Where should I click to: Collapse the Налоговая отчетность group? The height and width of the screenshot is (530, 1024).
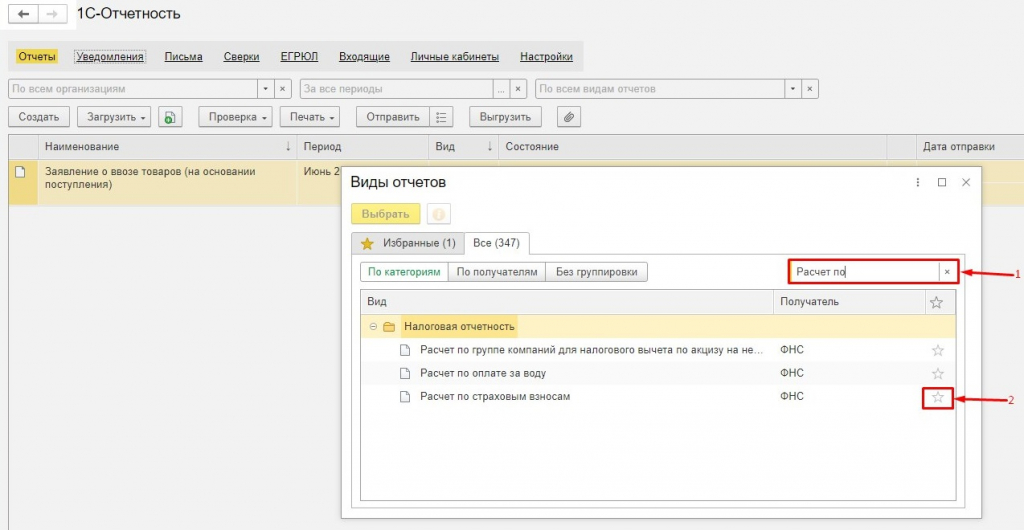[x=373, y=326]
